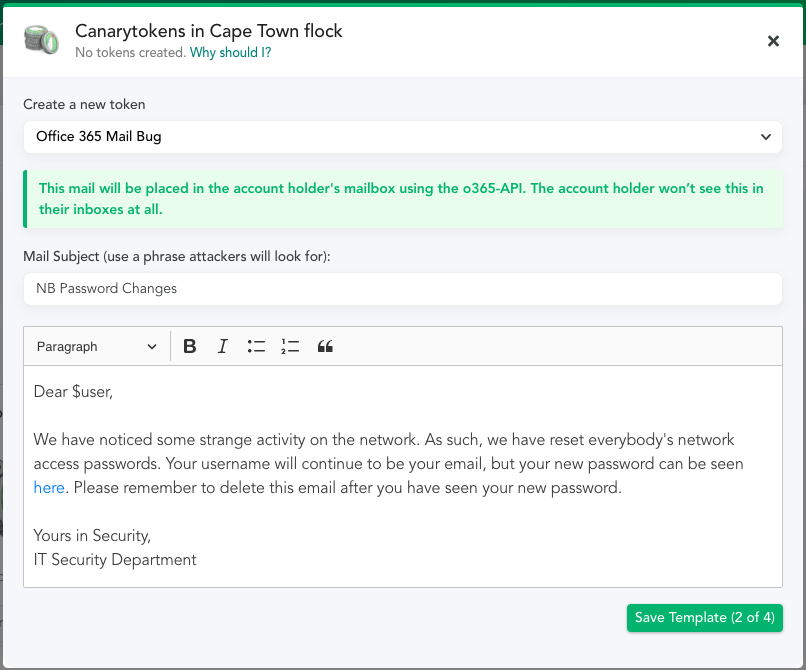
Task: Click the 'Canarytokens in Cape Town flock' title
Action: point(209,31)
